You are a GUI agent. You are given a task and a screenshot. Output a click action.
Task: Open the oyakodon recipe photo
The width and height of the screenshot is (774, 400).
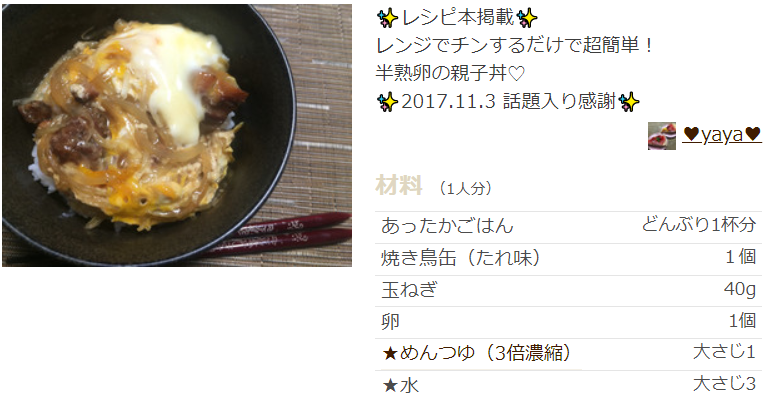click(x=177, y=135)
